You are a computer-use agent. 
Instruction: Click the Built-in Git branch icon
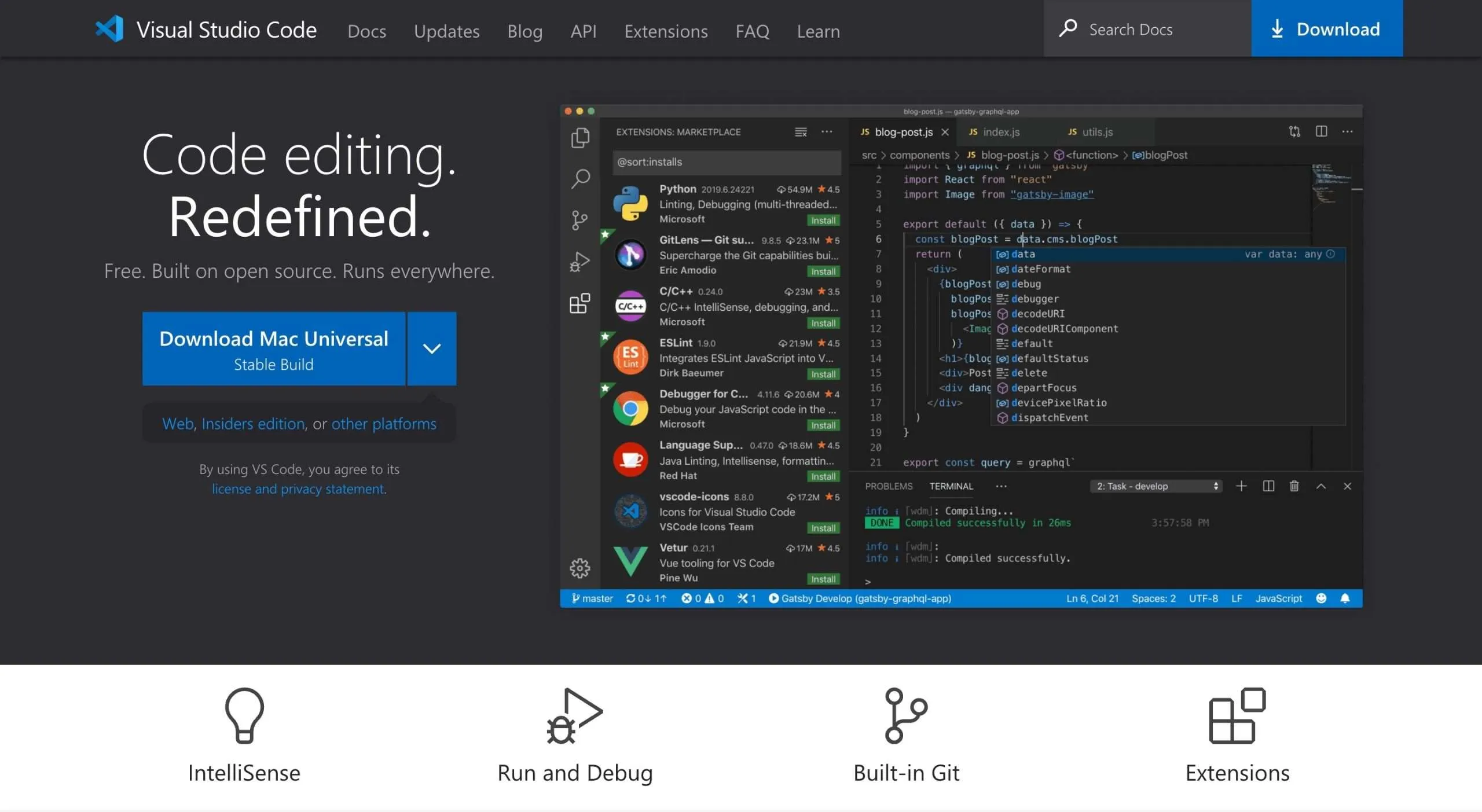coord(906,715)
